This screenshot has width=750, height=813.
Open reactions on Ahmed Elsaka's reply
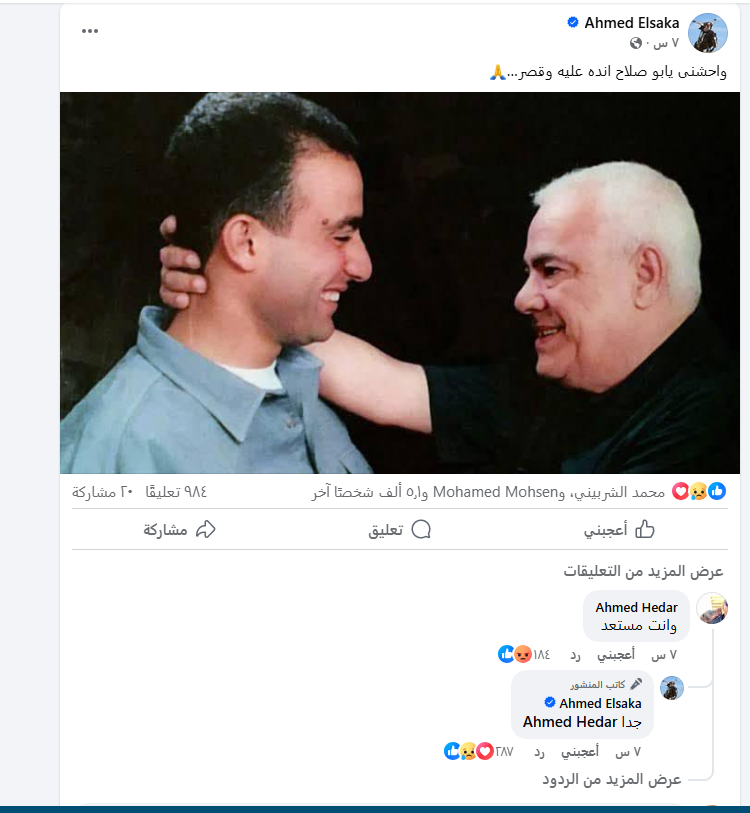point(478,751)
